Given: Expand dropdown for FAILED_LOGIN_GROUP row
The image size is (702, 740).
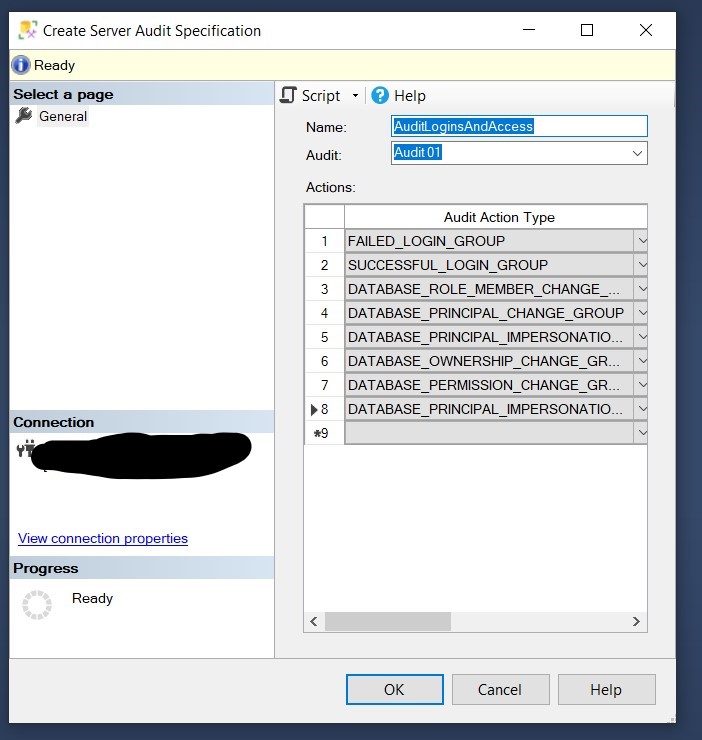Looking at the screenshot, I should click(x=641, y=241).
